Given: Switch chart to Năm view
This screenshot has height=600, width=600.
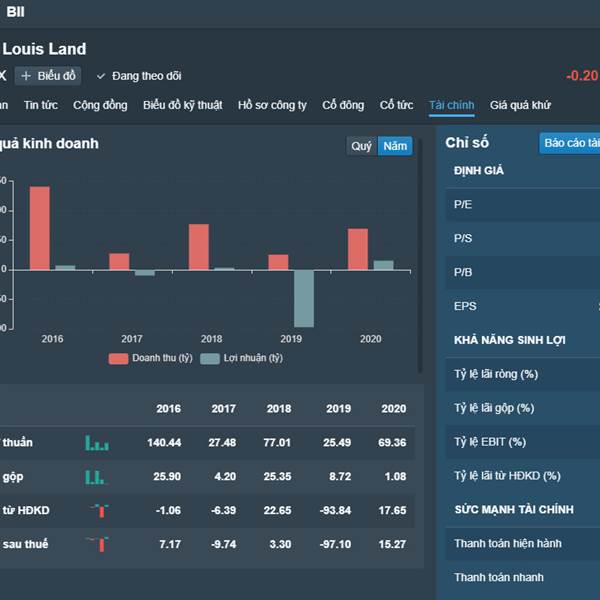Looking at the screenshot, I should tap(395, 146).
